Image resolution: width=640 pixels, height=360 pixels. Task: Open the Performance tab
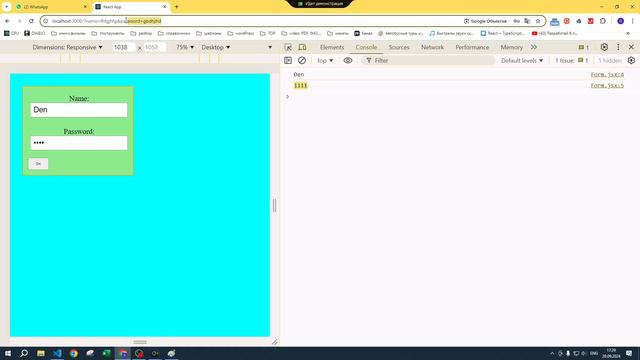click(472, 47)
